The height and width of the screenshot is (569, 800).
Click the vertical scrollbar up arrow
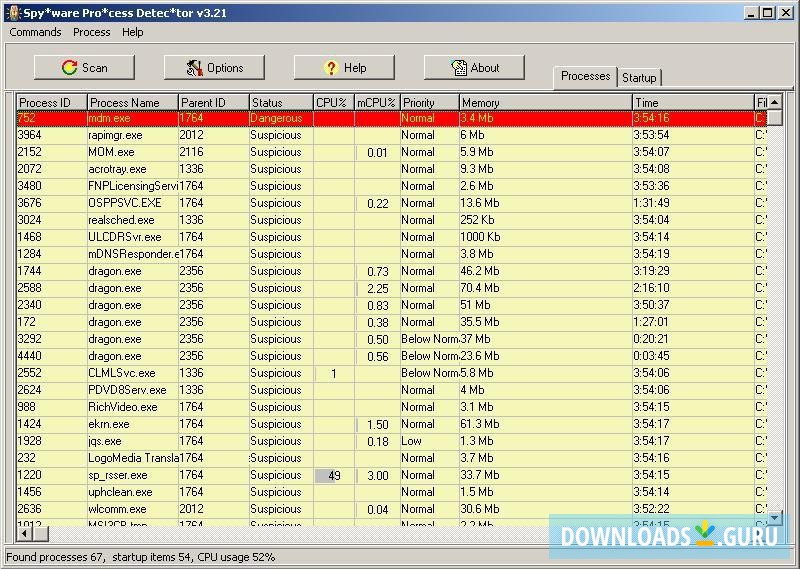tap(774, 102)
